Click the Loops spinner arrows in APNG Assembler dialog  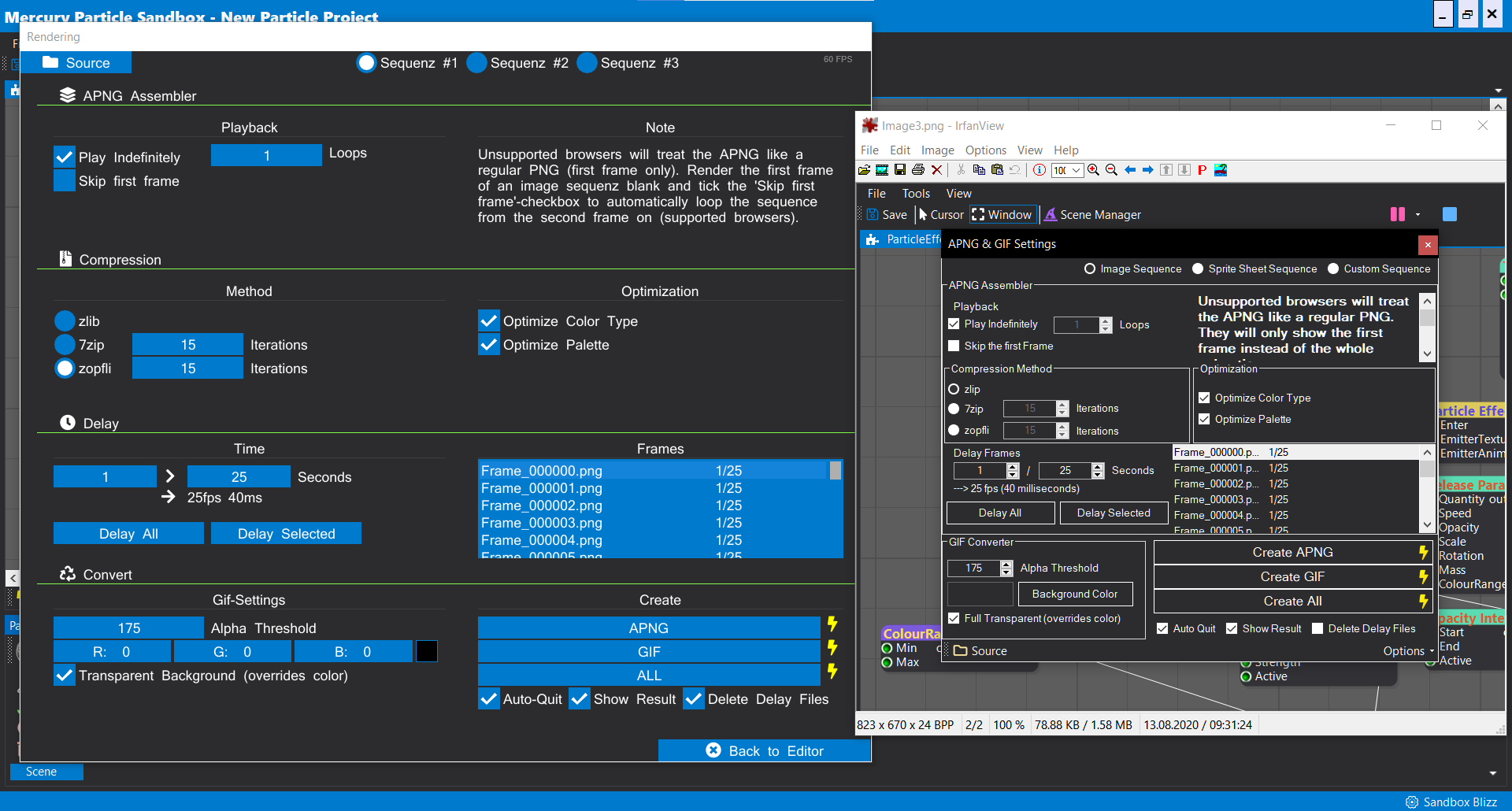pyautogui.click(x=1106, y=324)
